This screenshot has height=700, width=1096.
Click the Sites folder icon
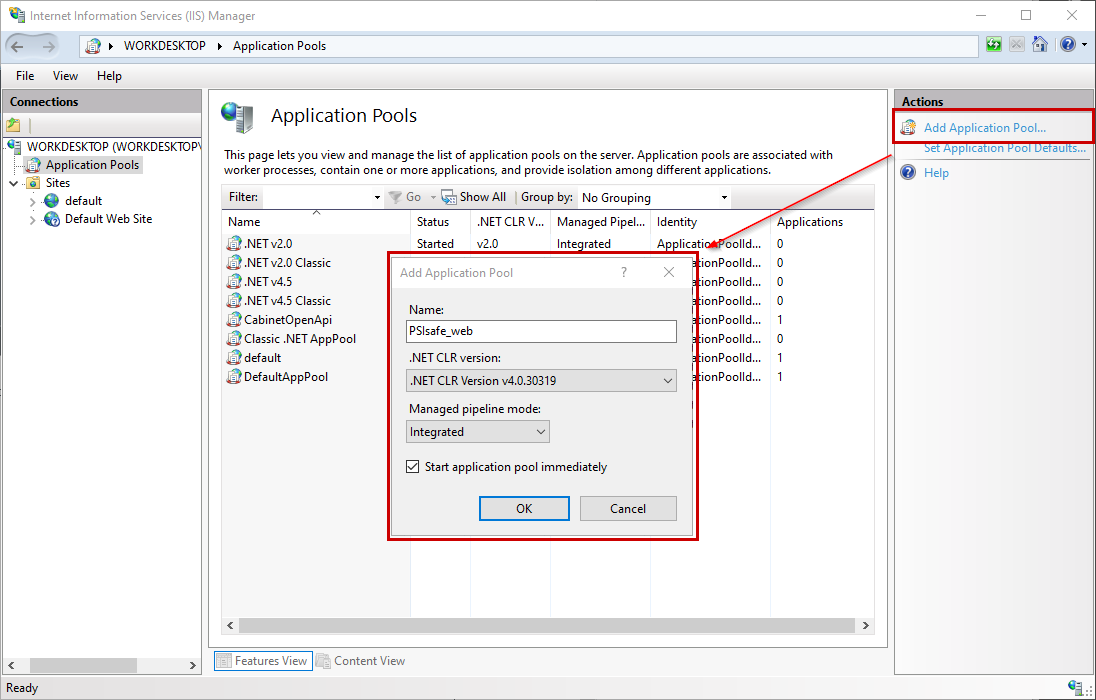click(x=34, y=183)
